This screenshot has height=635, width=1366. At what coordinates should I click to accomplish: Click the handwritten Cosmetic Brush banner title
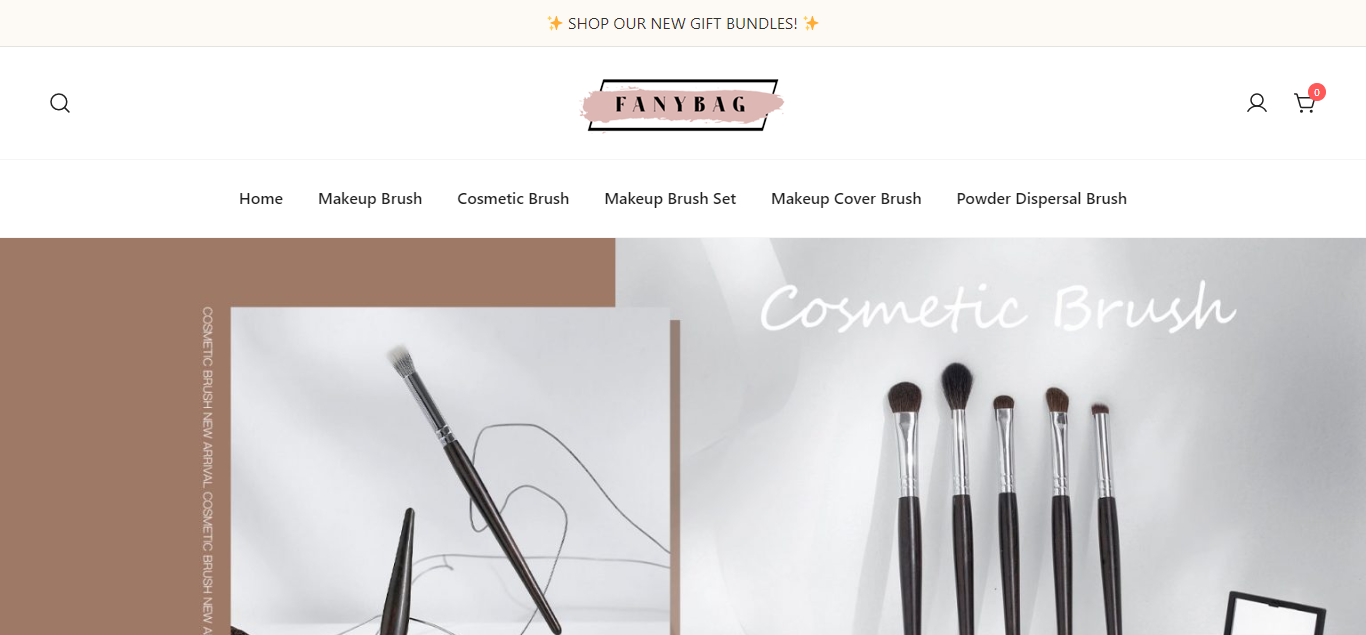(x=998, y=308)
